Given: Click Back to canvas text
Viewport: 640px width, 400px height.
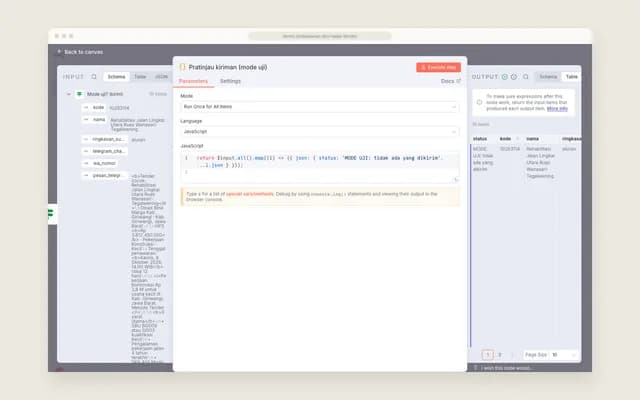Looking at the screenshot, I should click(84, 52).
